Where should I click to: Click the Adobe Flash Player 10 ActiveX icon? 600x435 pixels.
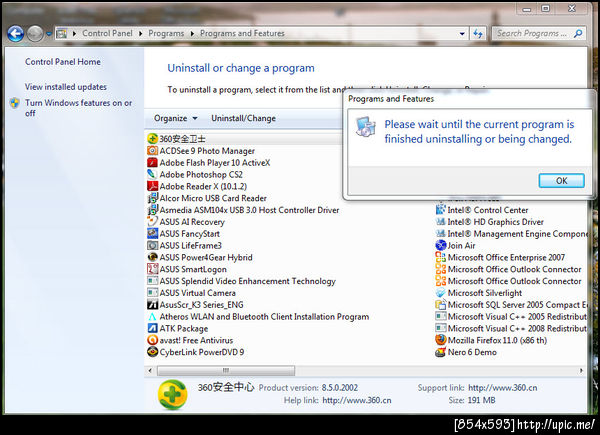point(153,162)
